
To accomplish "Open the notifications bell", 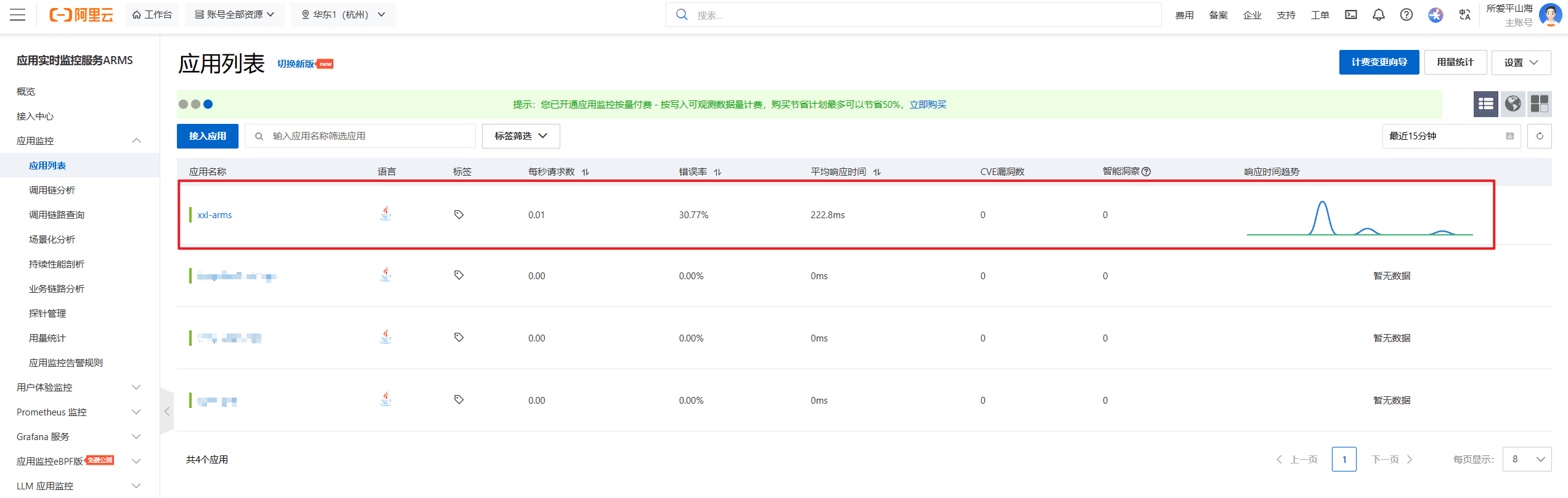I will 1378,15.
